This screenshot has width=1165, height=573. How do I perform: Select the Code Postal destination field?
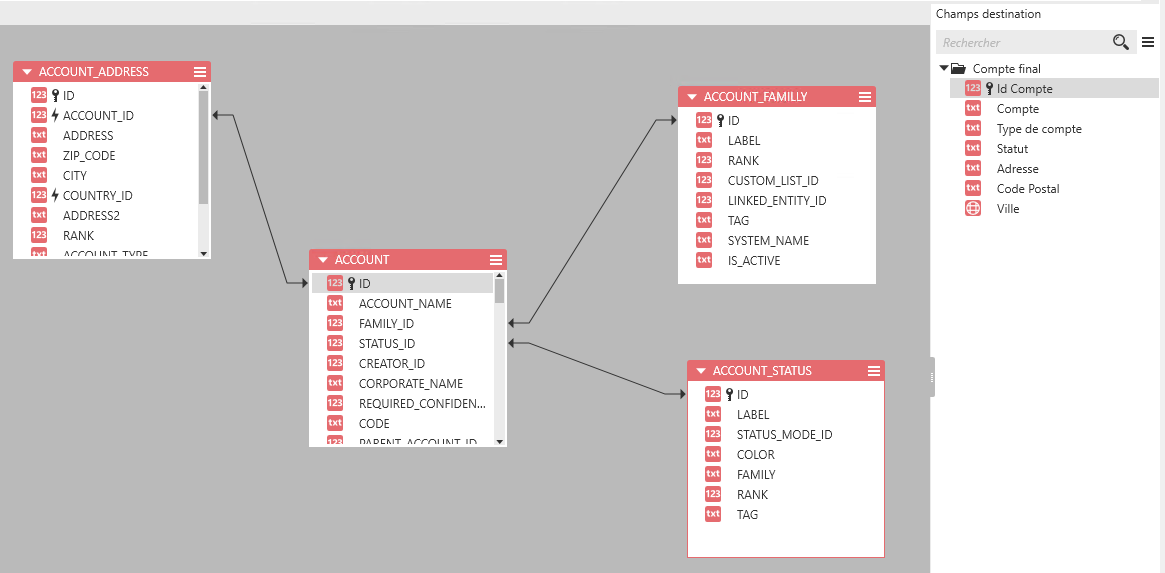(1027, 189)
